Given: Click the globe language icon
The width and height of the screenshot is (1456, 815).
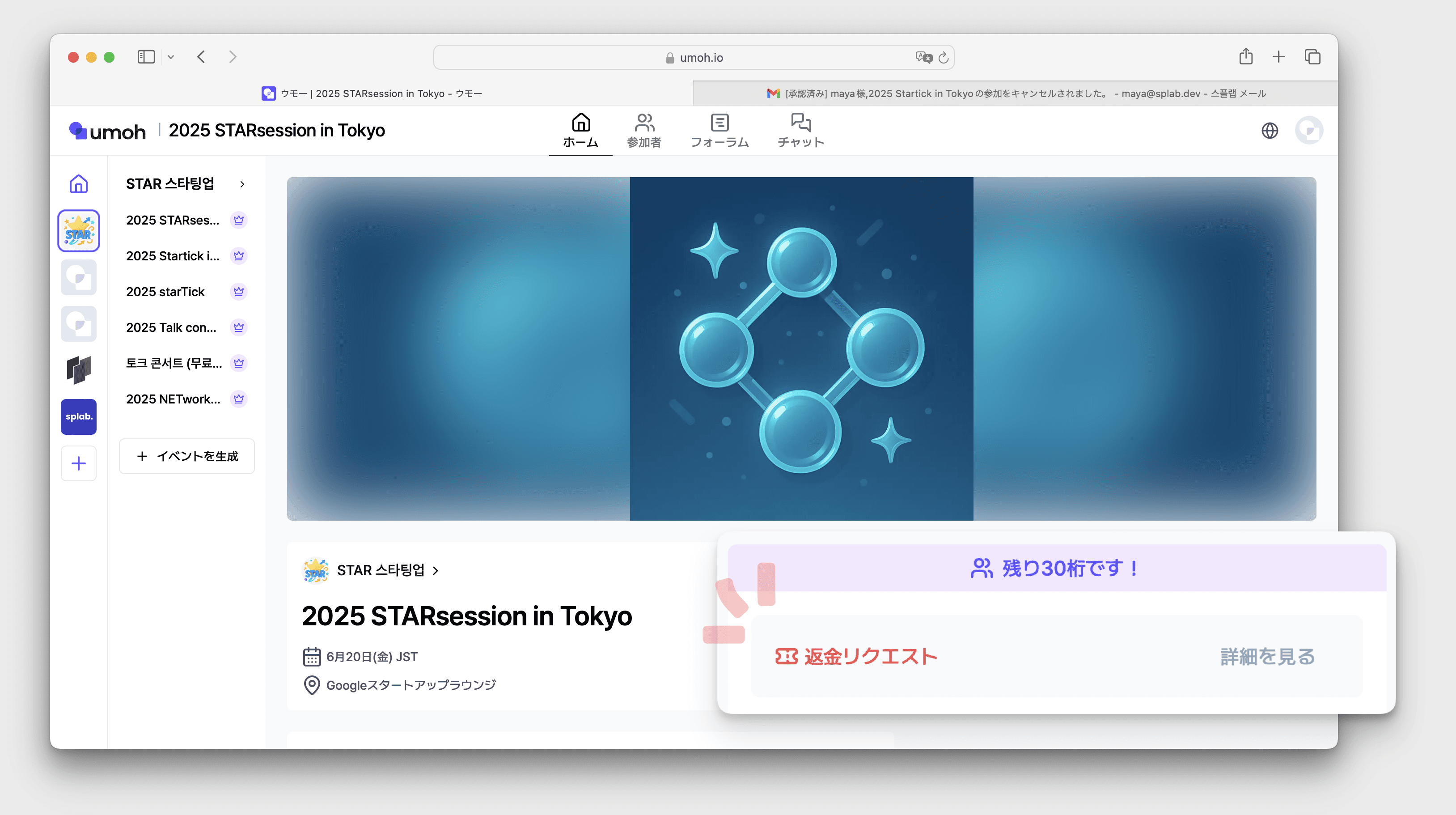Looking at the screenshot, I should [x=1269, y=131].
